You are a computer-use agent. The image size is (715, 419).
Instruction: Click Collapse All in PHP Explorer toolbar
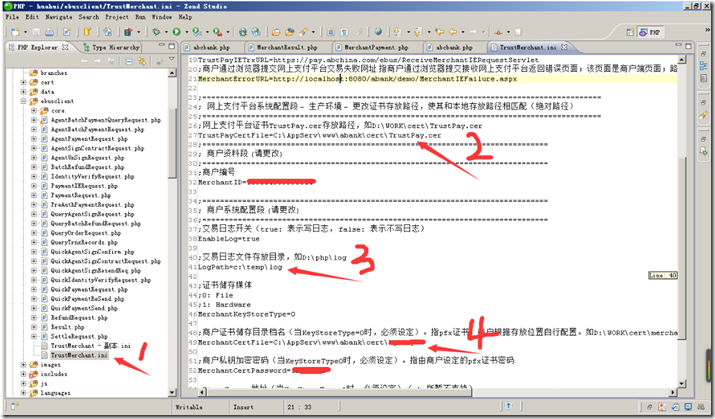pos(129,61)
